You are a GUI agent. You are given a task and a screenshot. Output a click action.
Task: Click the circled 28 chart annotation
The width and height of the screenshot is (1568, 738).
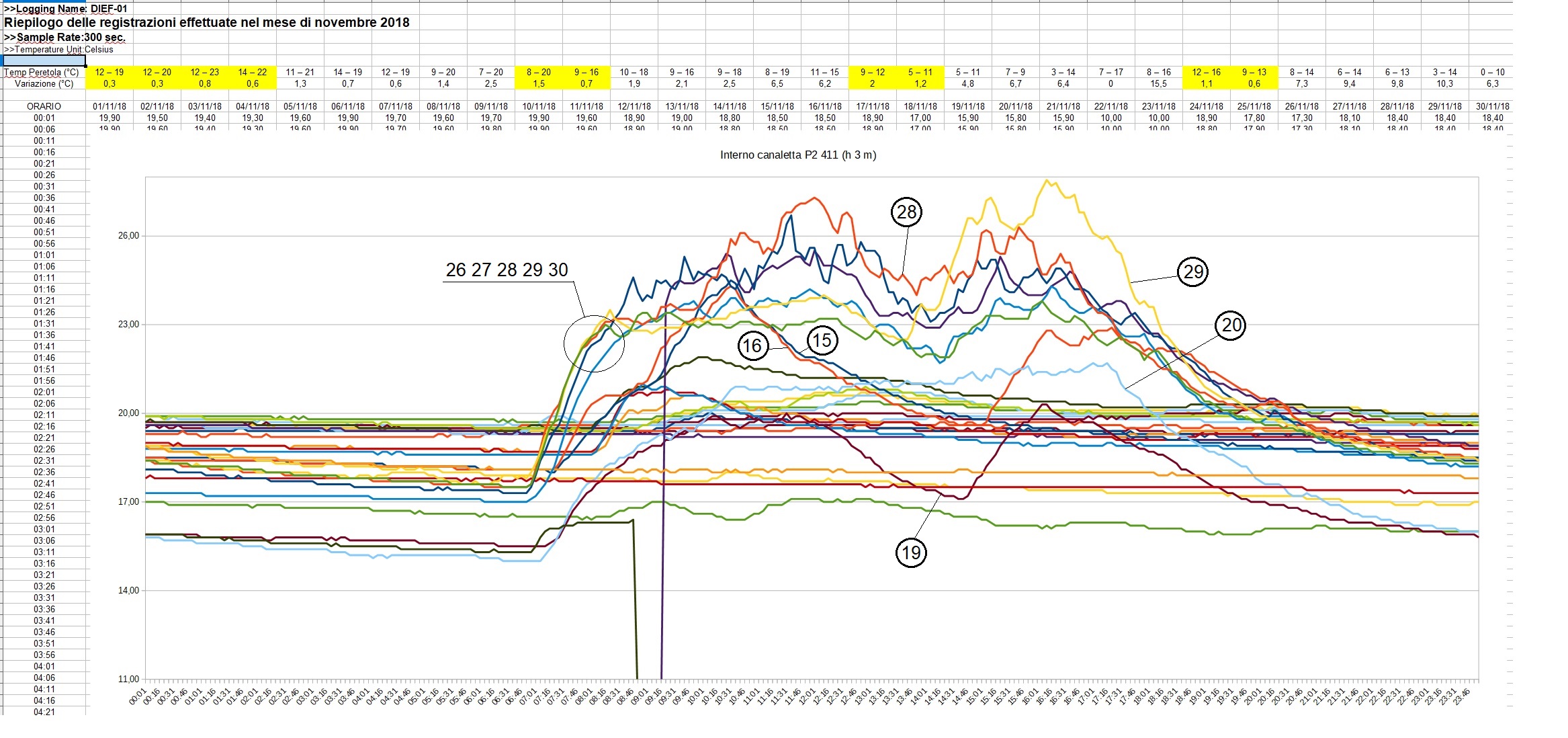click(x=906, y=212)
